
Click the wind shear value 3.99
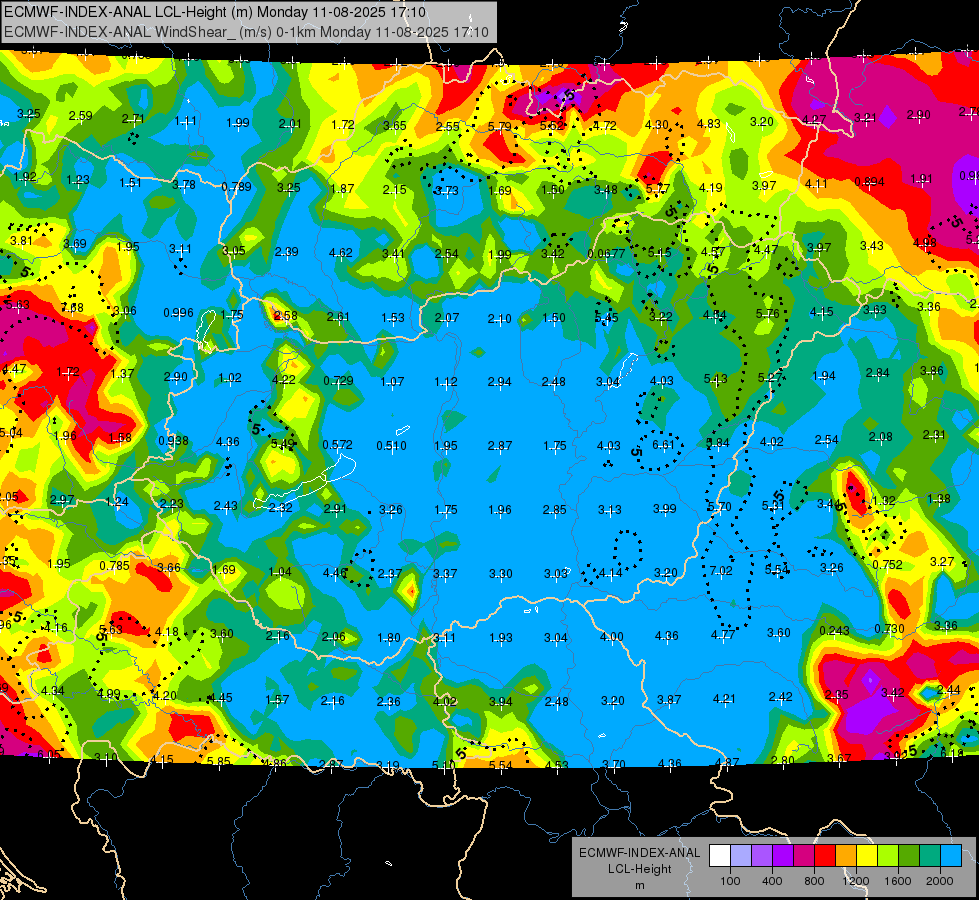[x=664, y=509]
